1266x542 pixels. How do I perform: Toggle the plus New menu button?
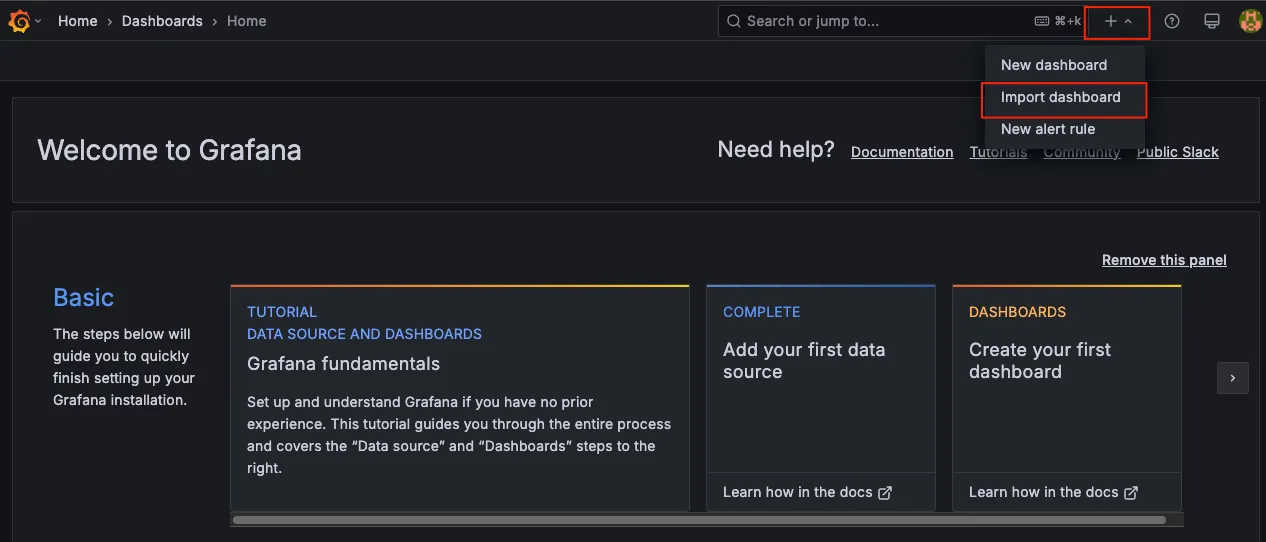tap(1117, 21)
